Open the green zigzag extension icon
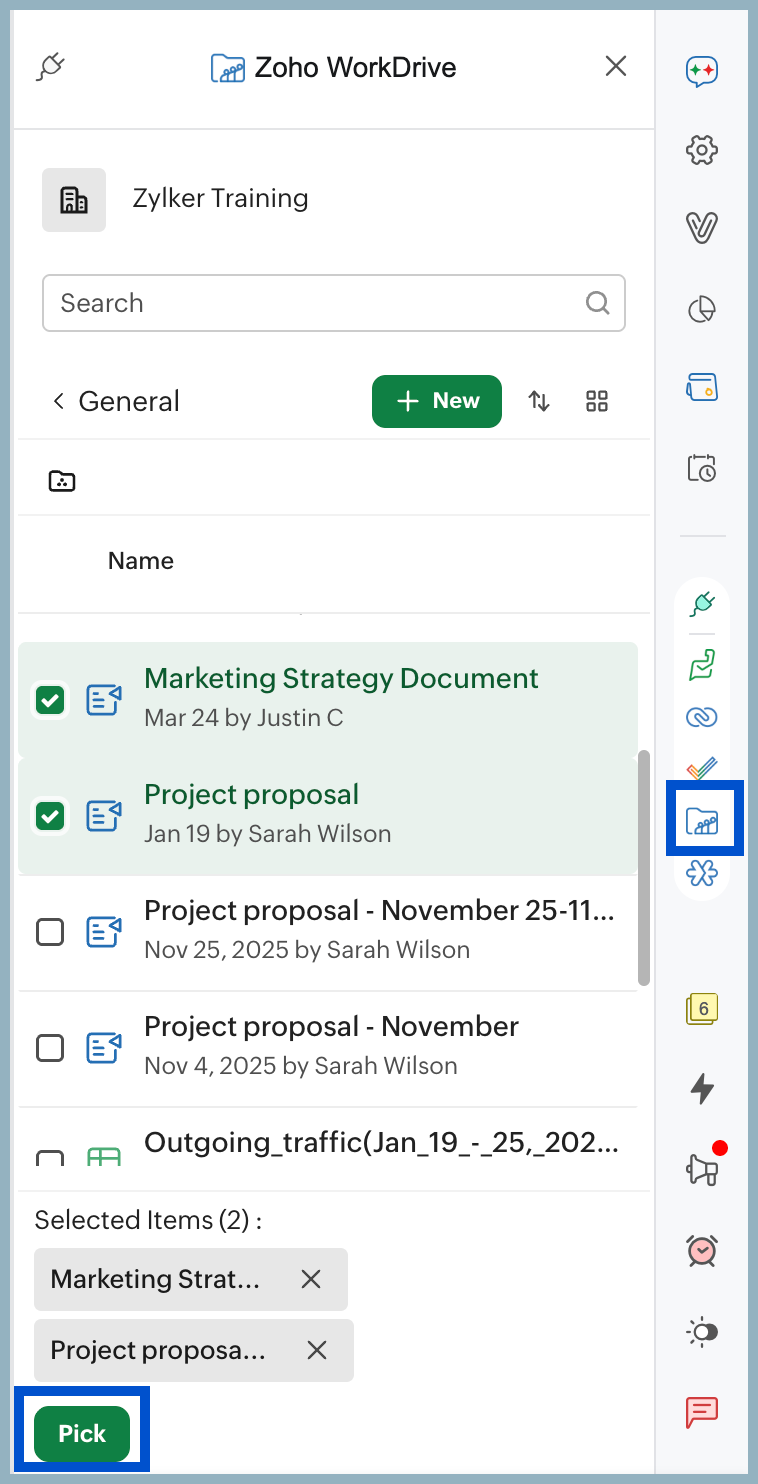The image size is (758, 1484). click(702, 664)
